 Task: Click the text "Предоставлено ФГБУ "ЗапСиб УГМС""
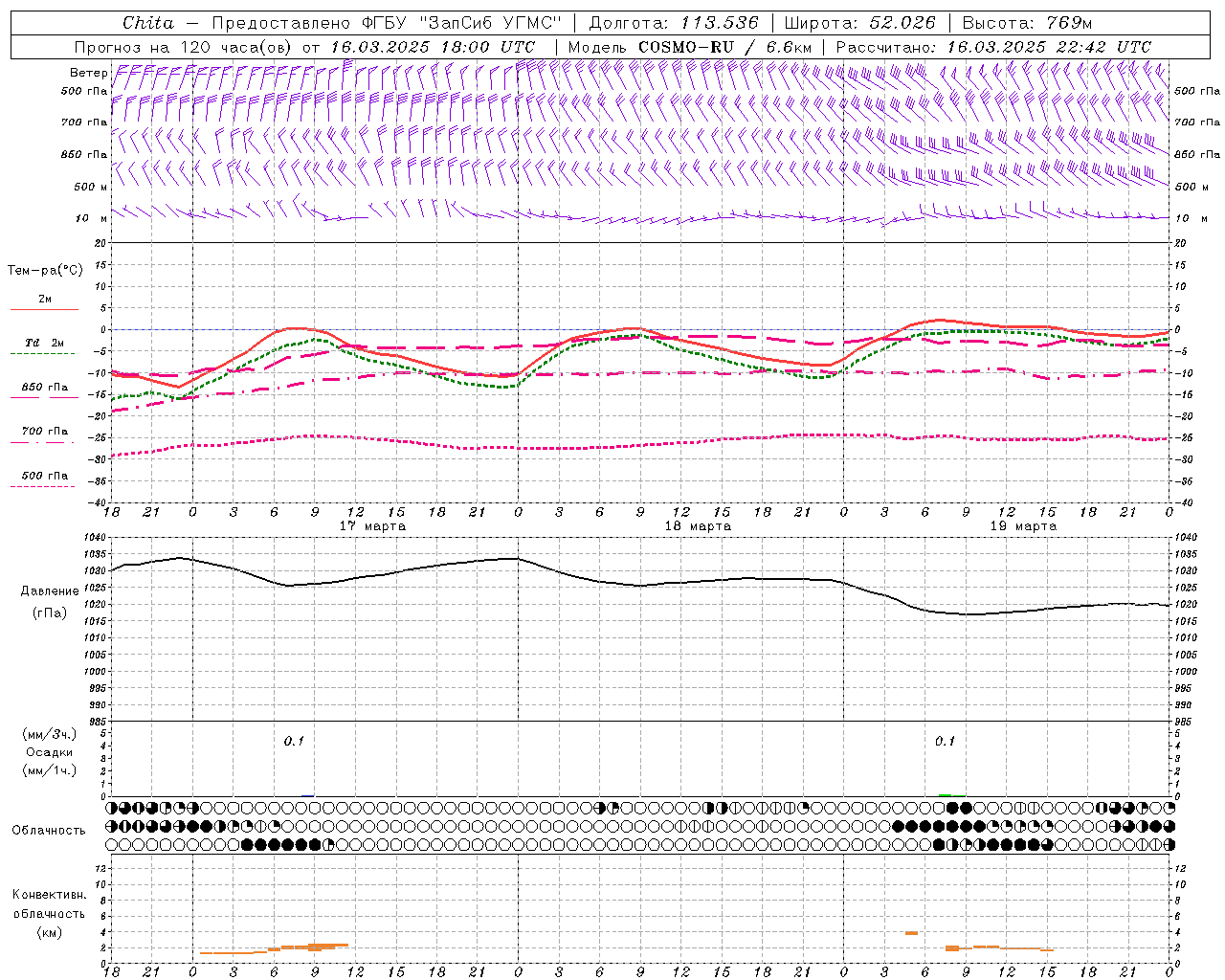coord(386,23)
